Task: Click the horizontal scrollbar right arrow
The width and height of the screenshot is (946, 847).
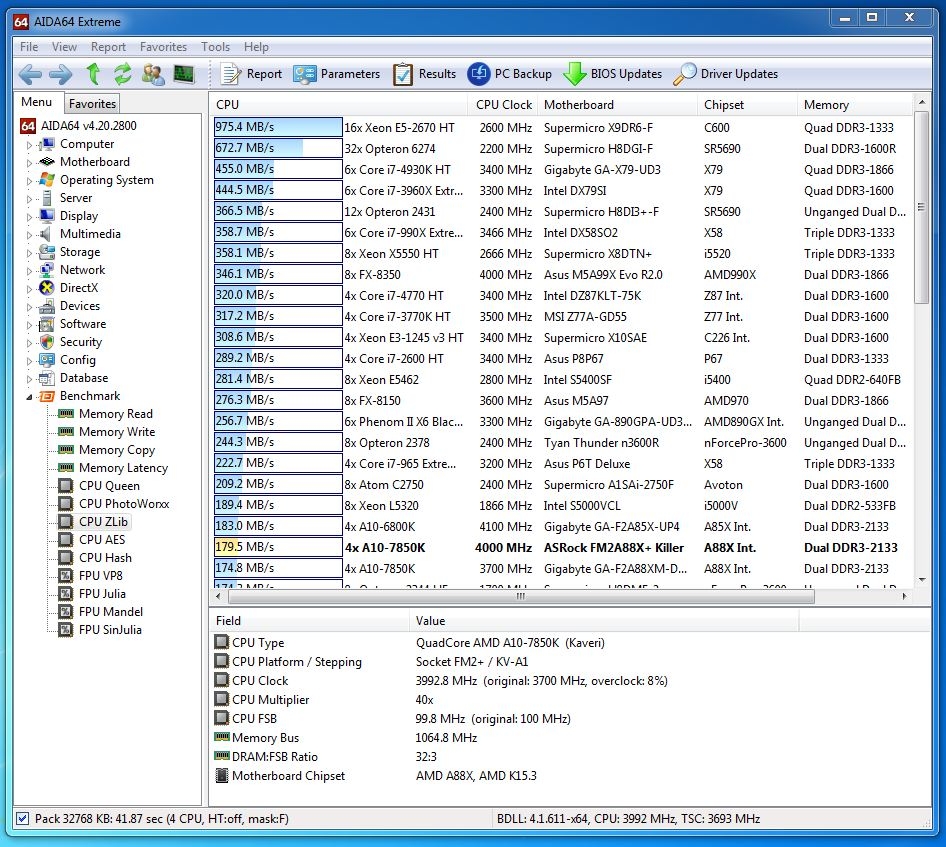Action: pos(904,596)
